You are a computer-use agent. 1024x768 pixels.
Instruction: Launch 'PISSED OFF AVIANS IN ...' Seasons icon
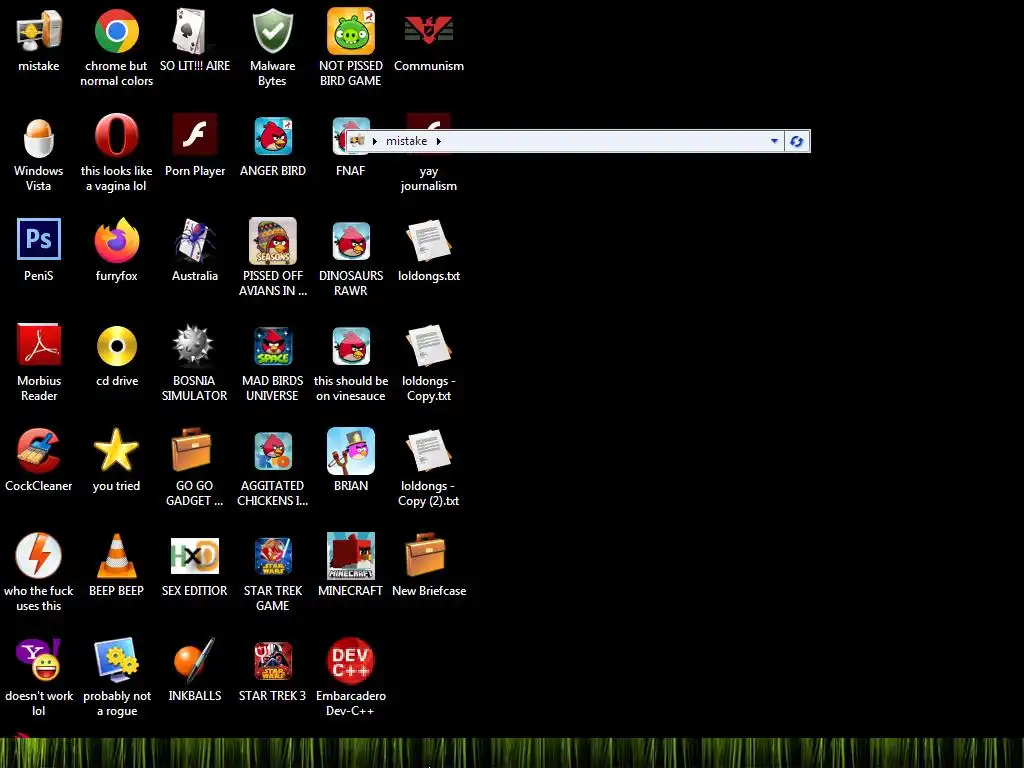273,241
